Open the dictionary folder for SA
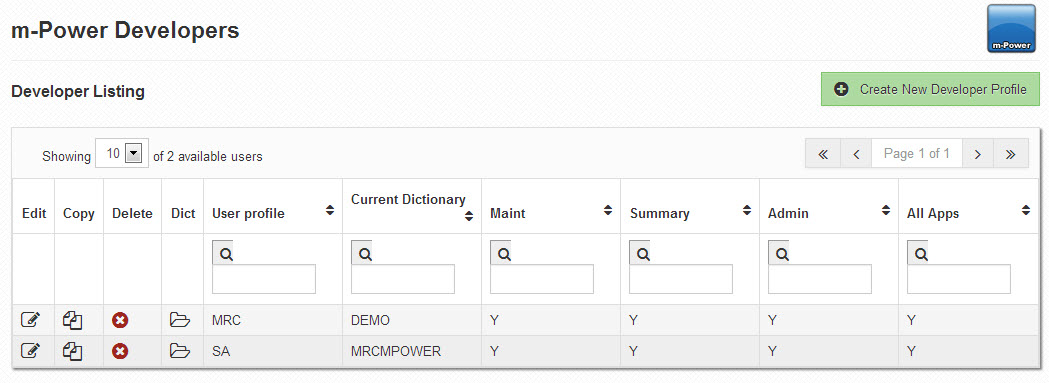This screenshot has width=1049, height=383. click(180, 350)
